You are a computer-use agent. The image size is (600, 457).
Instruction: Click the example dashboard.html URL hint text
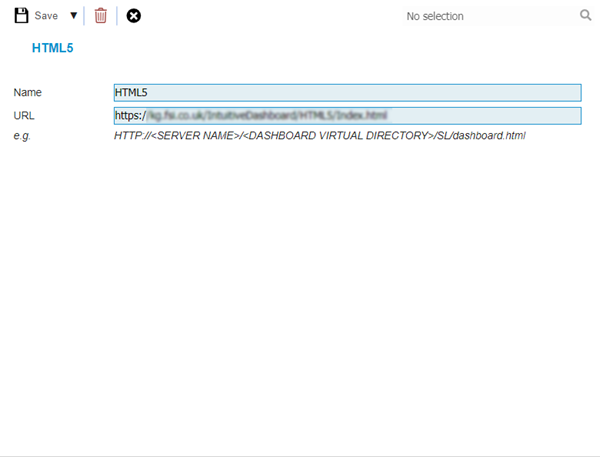[319, 136]
